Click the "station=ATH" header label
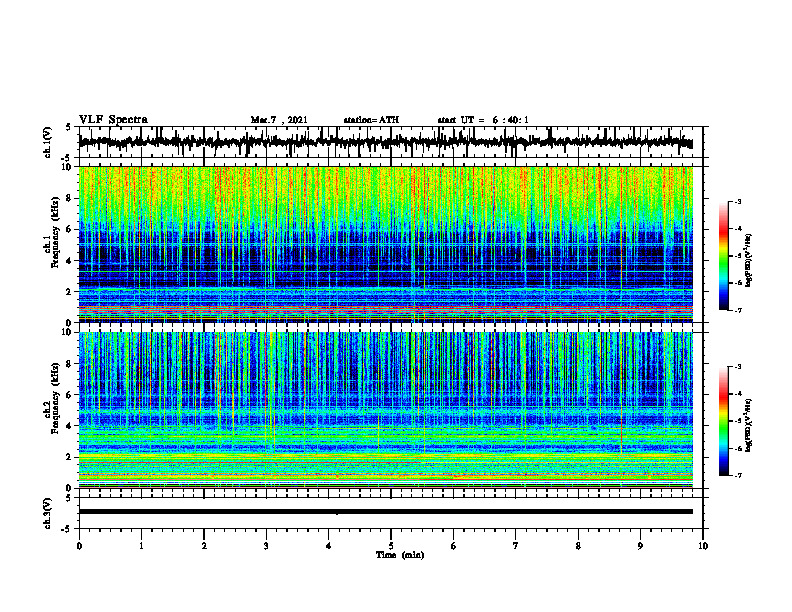This screenshot has width=792, height=612. [x=371, y=120]
